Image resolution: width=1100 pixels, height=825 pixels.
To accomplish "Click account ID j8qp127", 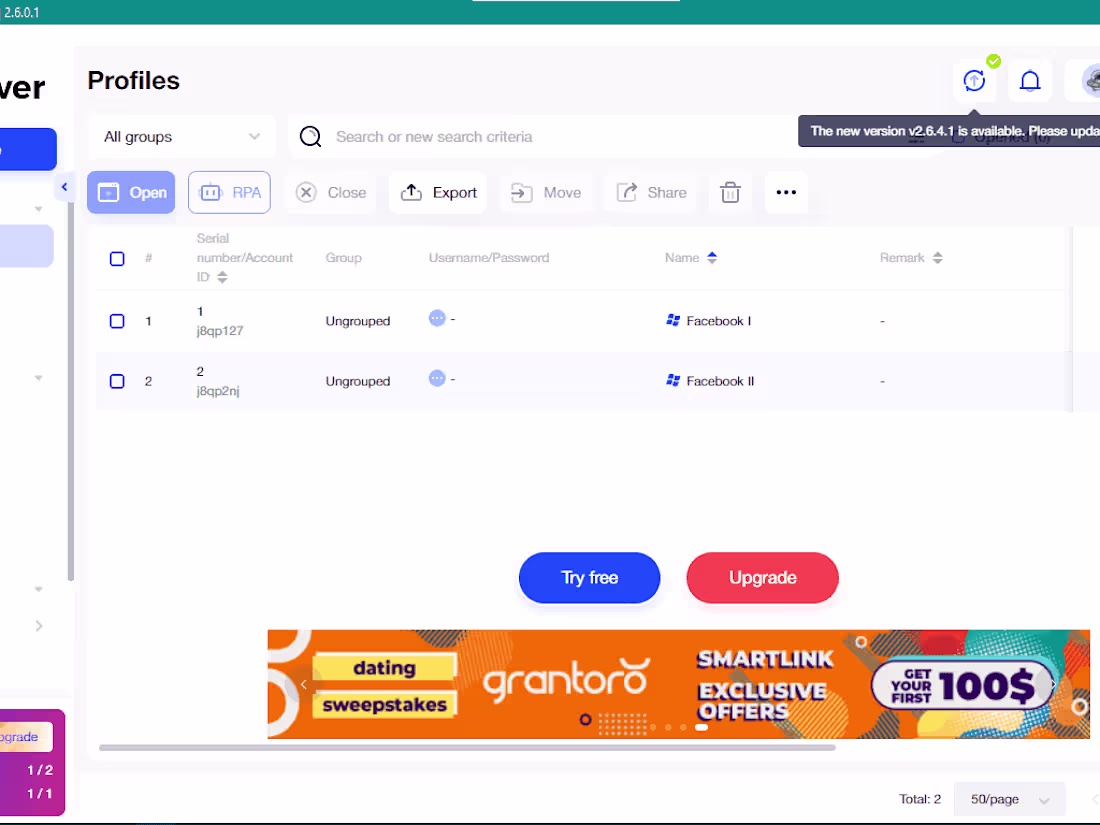I will tap(220, 331).
